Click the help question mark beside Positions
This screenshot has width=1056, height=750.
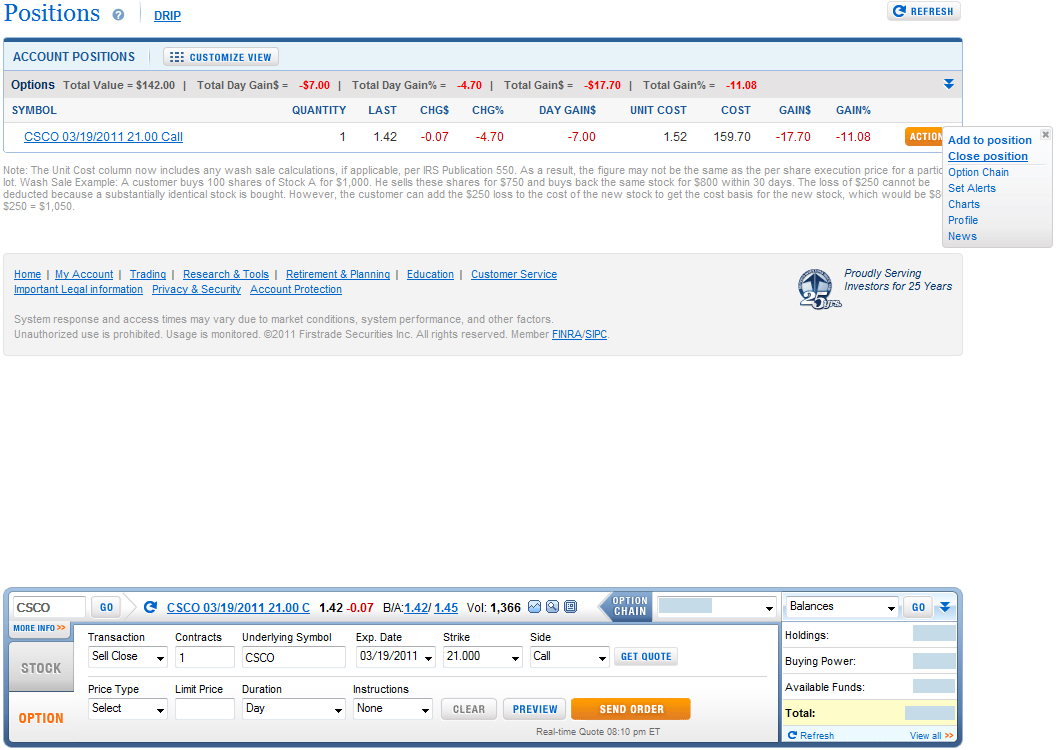(x=119, y=13)
